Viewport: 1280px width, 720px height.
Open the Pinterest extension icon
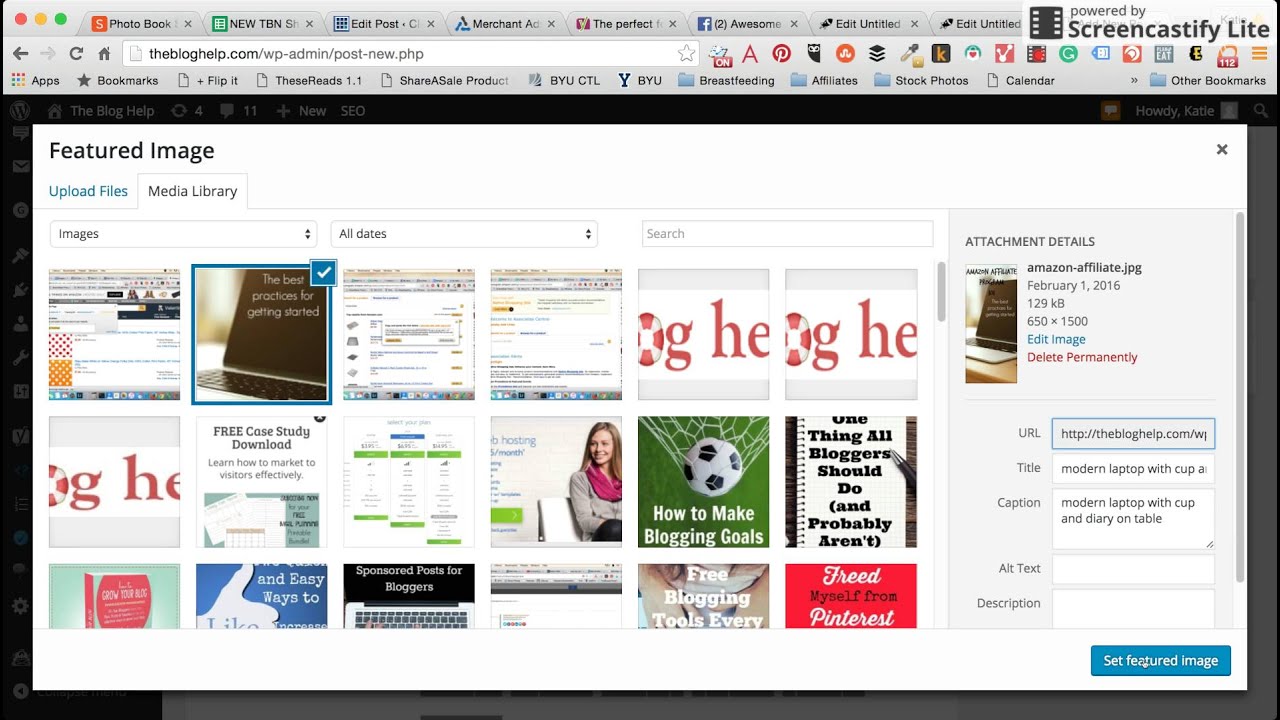pos(781,54)
